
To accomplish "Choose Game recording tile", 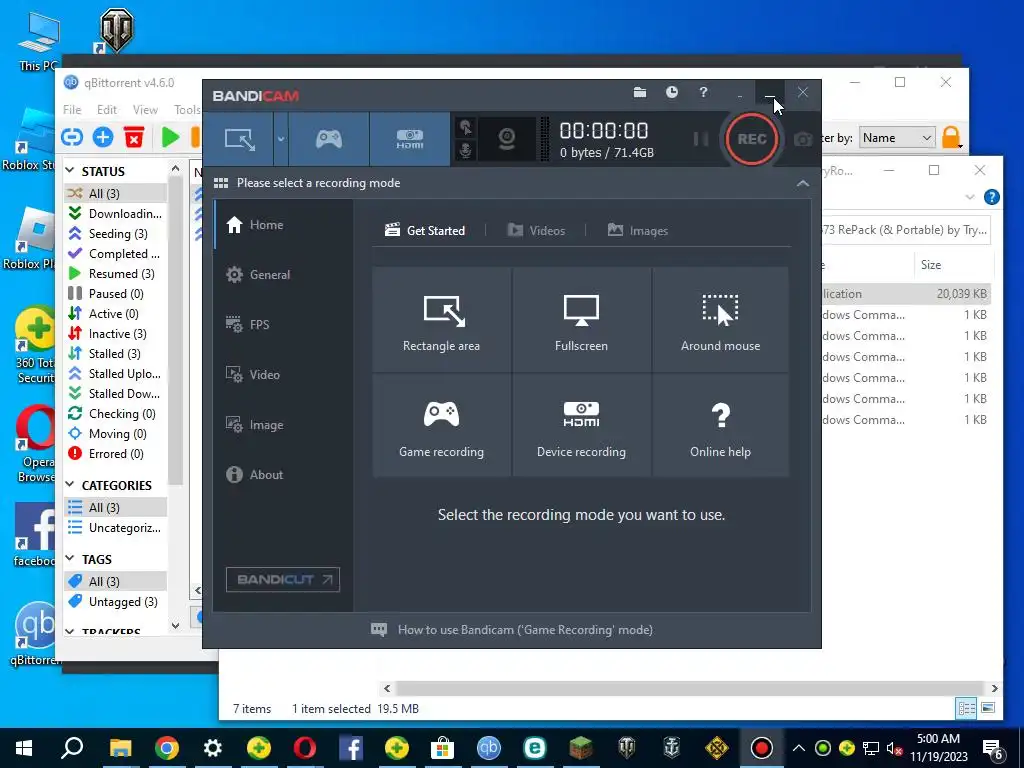I will tap(441, 425).
